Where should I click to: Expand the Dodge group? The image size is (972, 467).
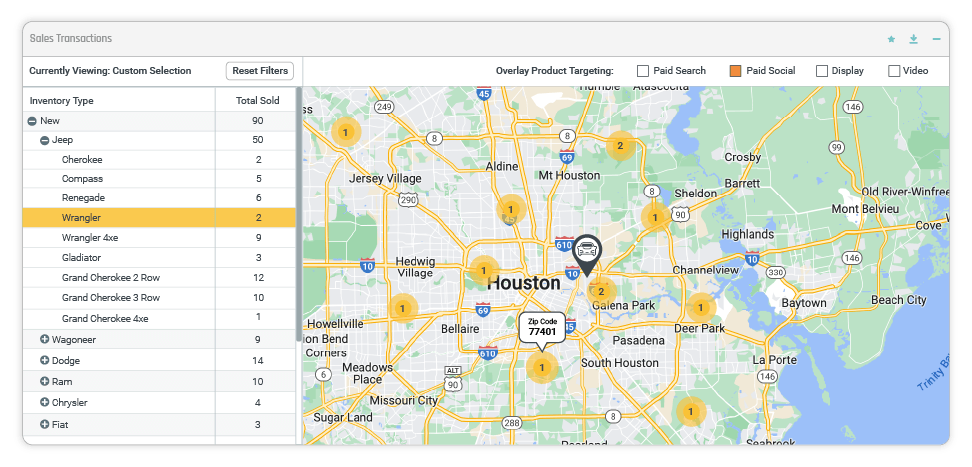(x=45, y=360)
